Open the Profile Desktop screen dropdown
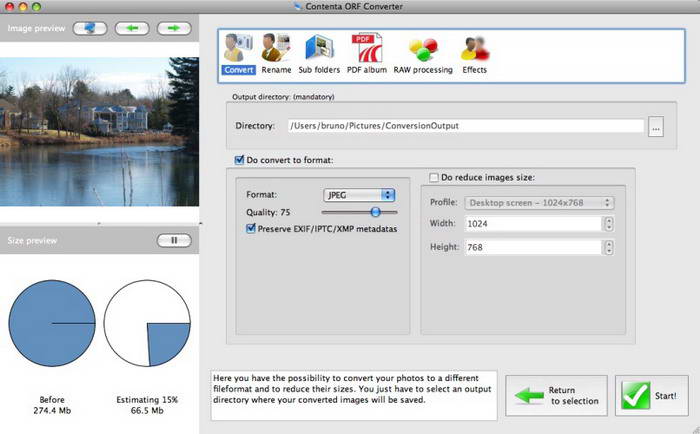Viewport: 700px width, 434px height. [x=539, y=203]
